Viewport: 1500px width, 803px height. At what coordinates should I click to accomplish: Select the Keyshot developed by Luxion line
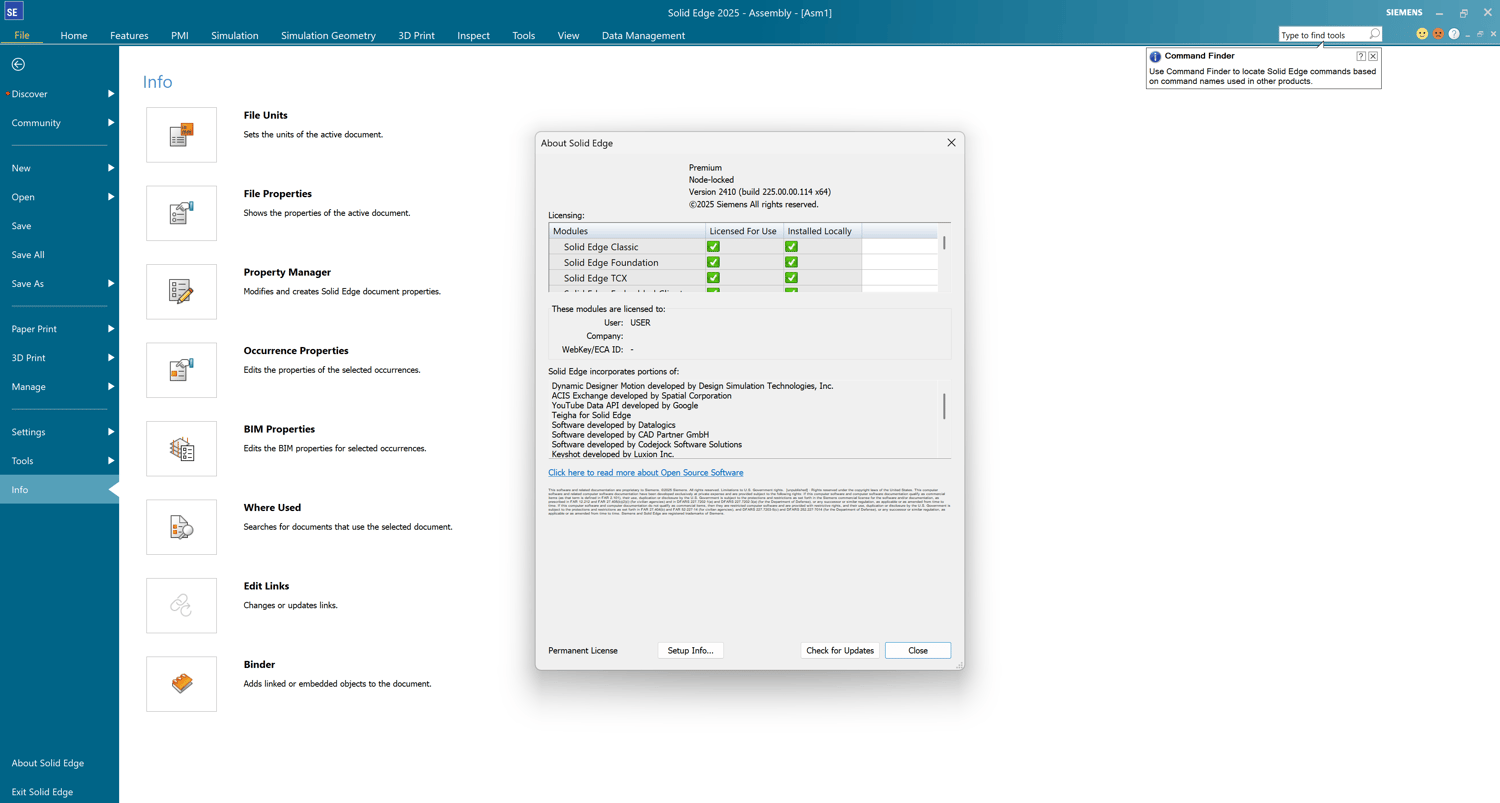613,454
